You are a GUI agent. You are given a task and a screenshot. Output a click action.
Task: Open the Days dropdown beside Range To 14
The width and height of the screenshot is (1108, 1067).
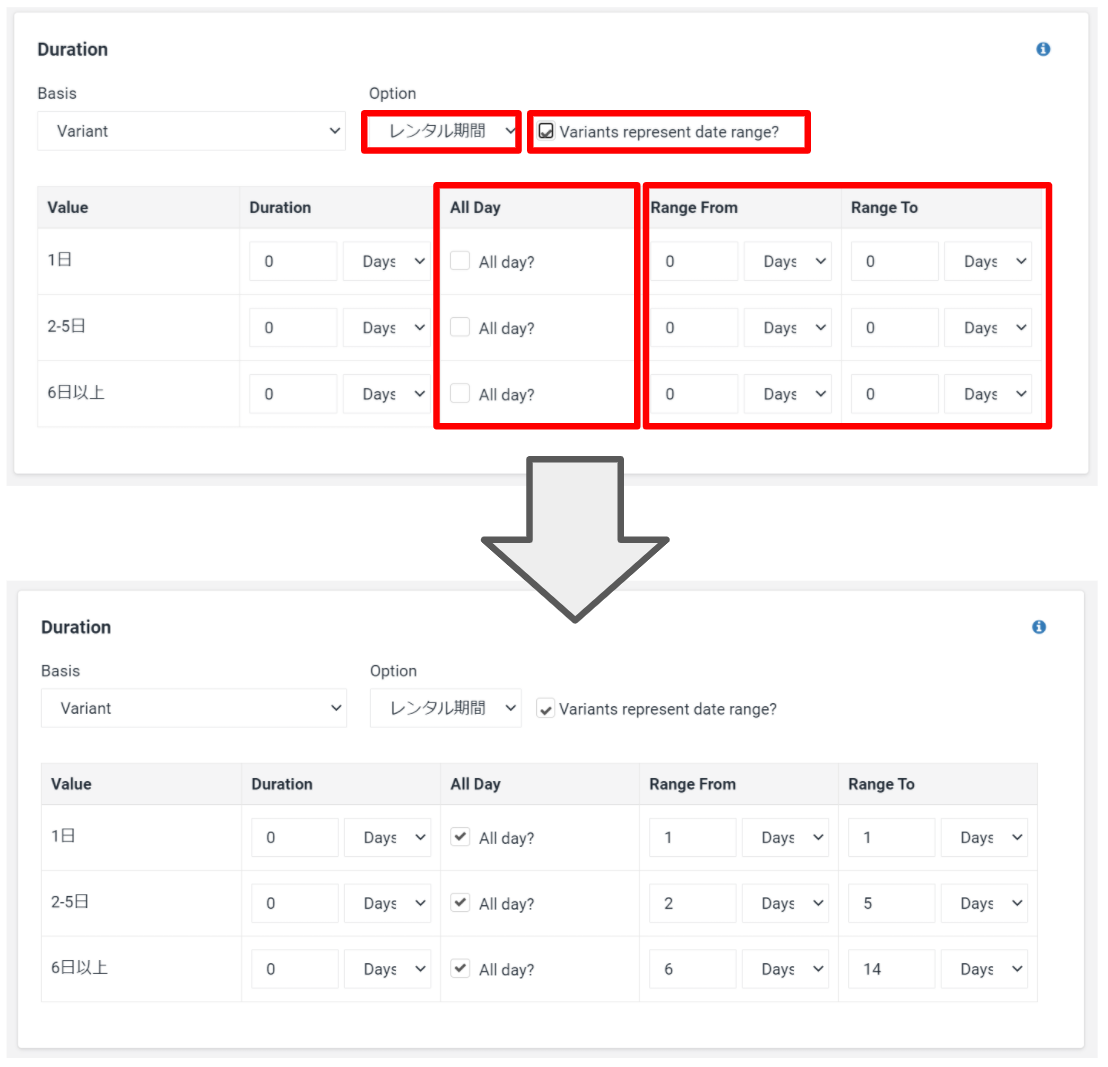984,969
